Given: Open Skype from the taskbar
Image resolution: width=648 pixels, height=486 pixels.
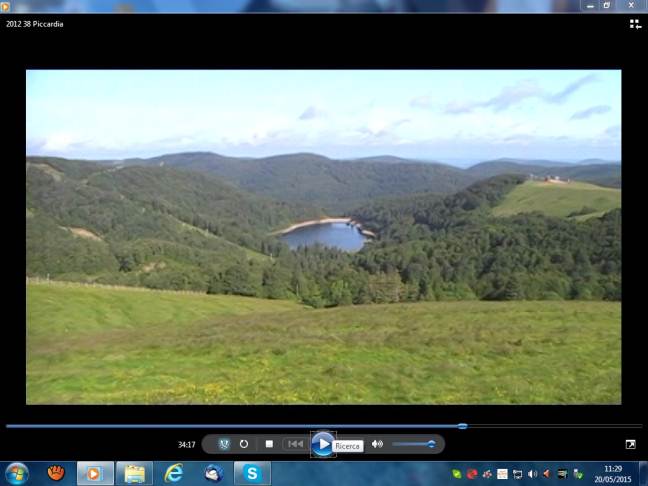Looking at the screenshot, I should click(252, 473).
